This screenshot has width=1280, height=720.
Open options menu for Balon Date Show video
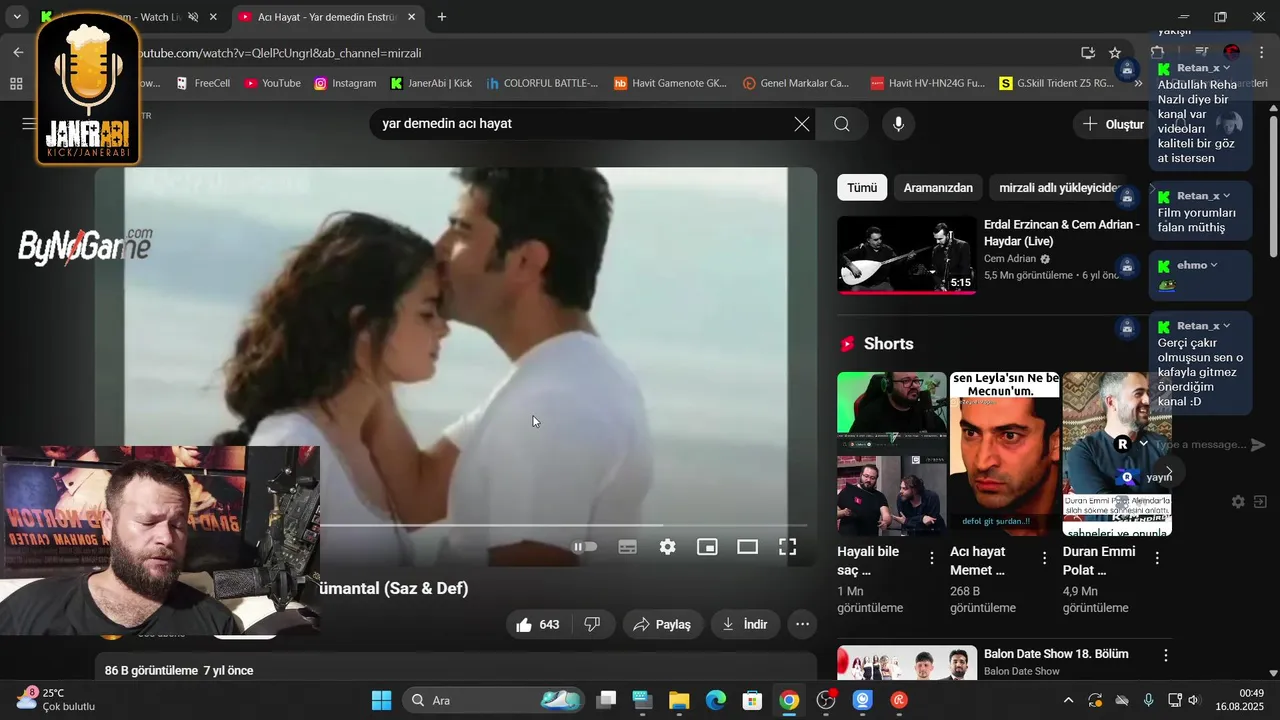(x=1166, y=655)
